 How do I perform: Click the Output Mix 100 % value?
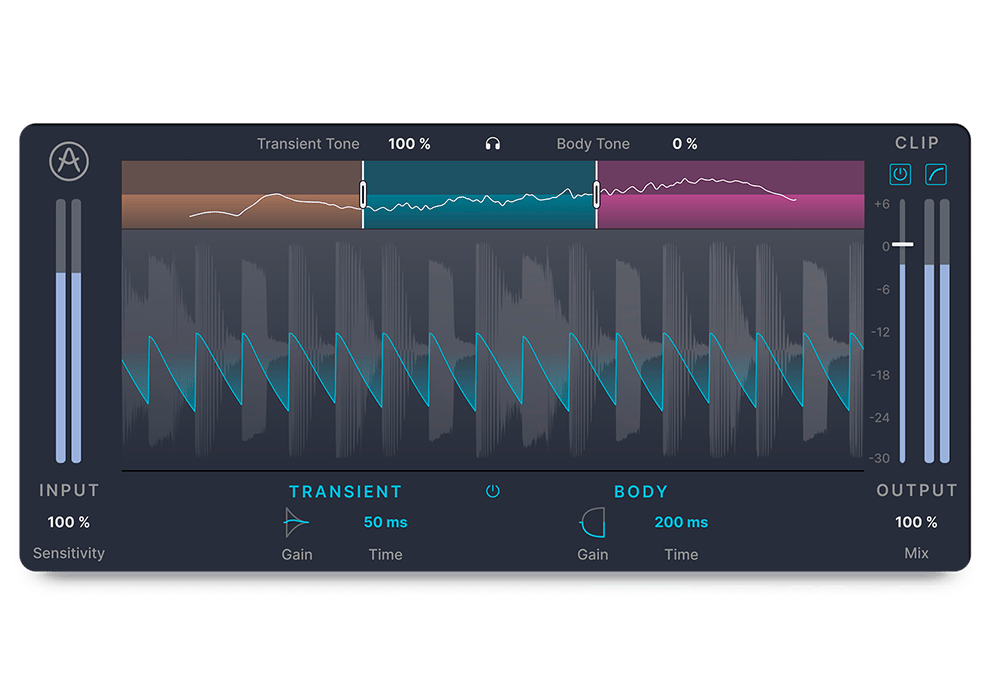pos(916,522)
